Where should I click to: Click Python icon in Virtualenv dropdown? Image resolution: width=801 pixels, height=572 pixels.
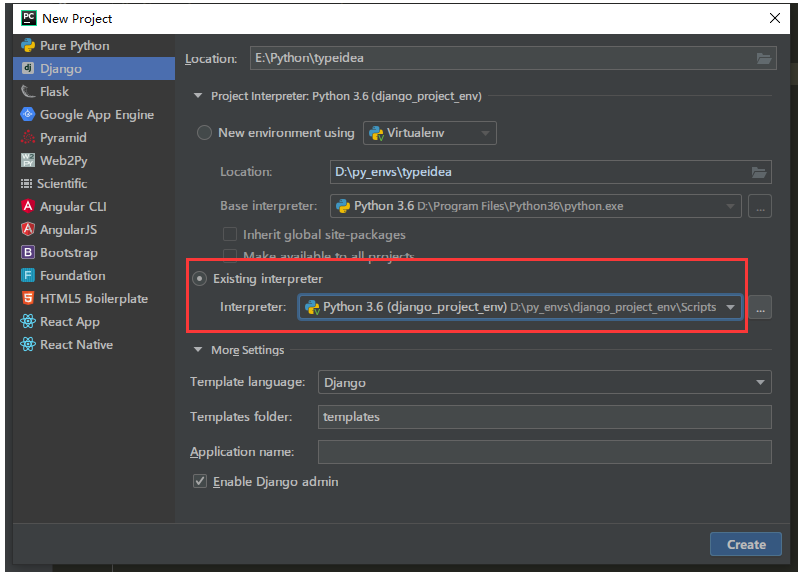376,133
